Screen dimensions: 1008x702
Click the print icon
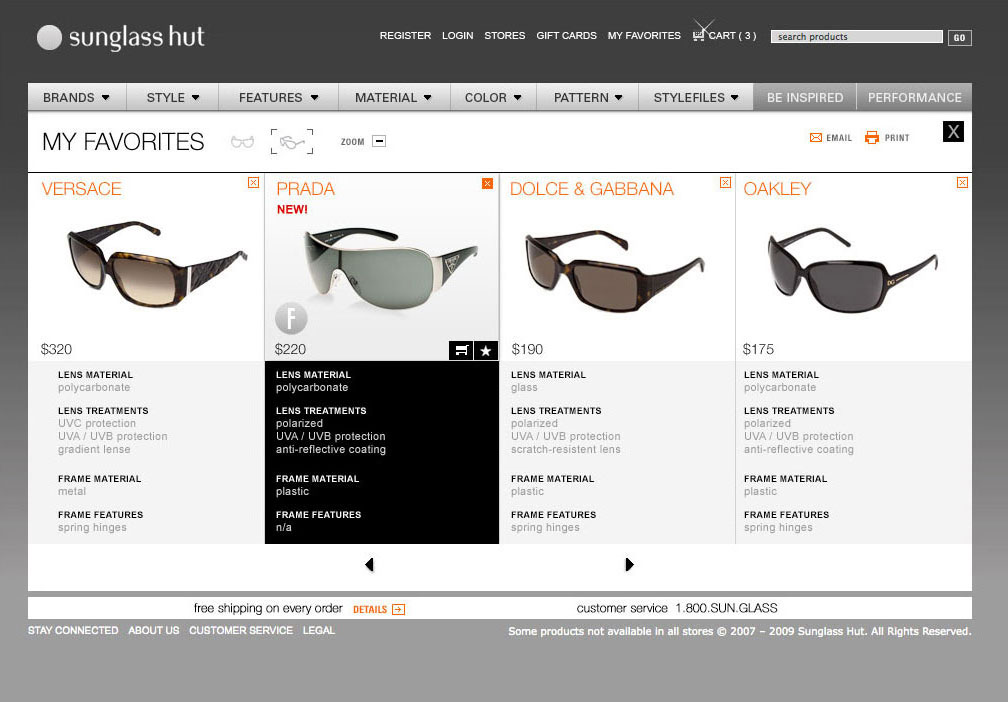pyautogui.click(x=872, y=138)
